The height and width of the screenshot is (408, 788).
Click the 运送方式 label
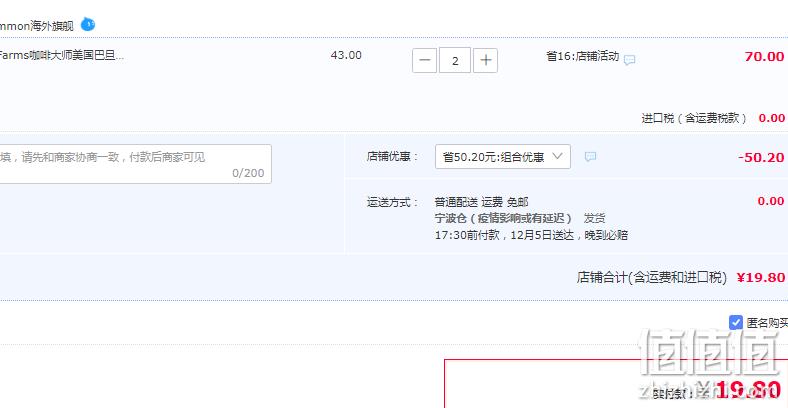(392, 202)
